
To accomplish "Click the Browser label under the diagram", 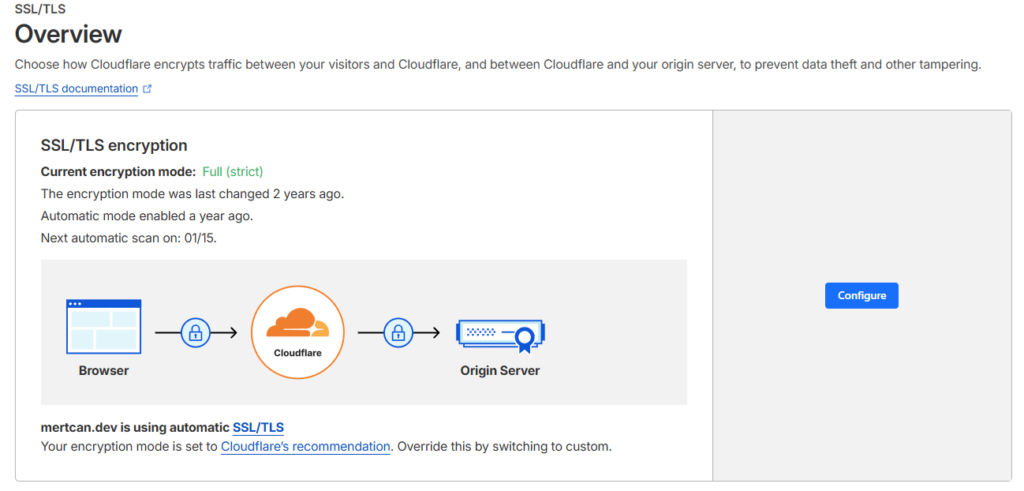I will tap(103, 371).
